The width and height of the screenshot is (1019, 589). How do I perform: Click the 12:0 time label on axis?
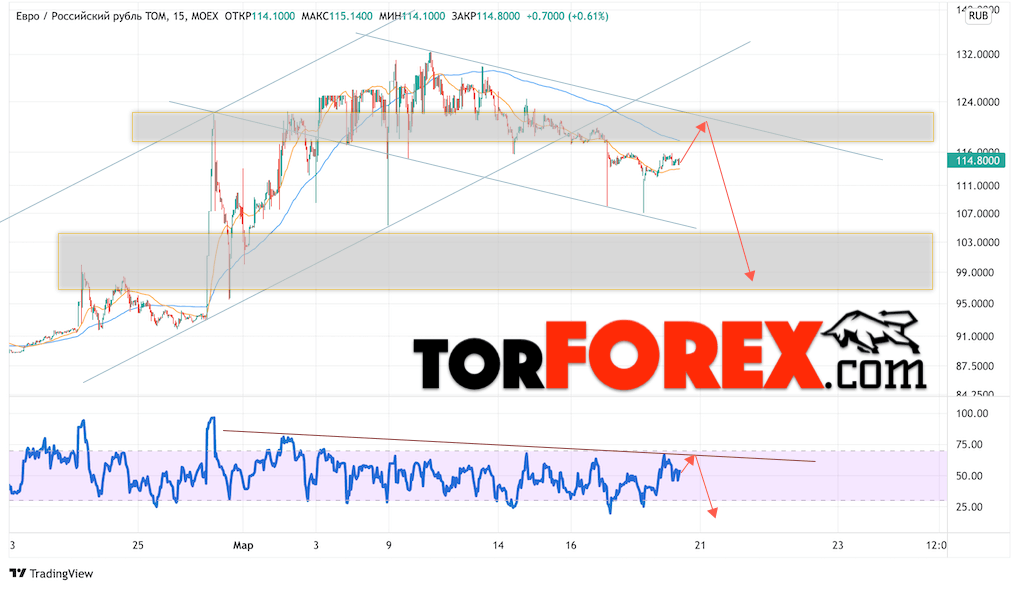click(936, 545)
